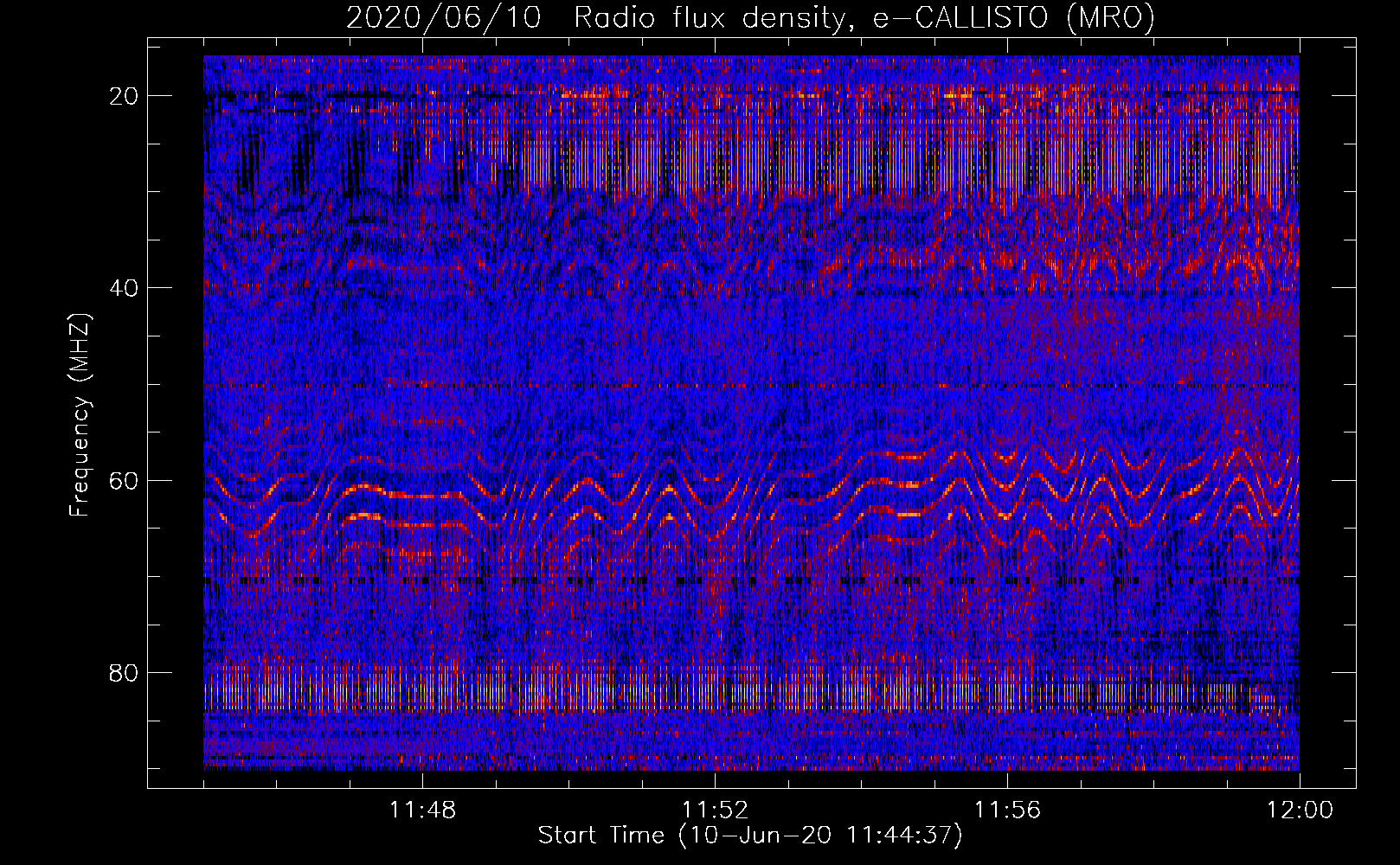The image size is (1400, 865).
Task: Click the 11:56 time tick label
Action: [1007, 811]
